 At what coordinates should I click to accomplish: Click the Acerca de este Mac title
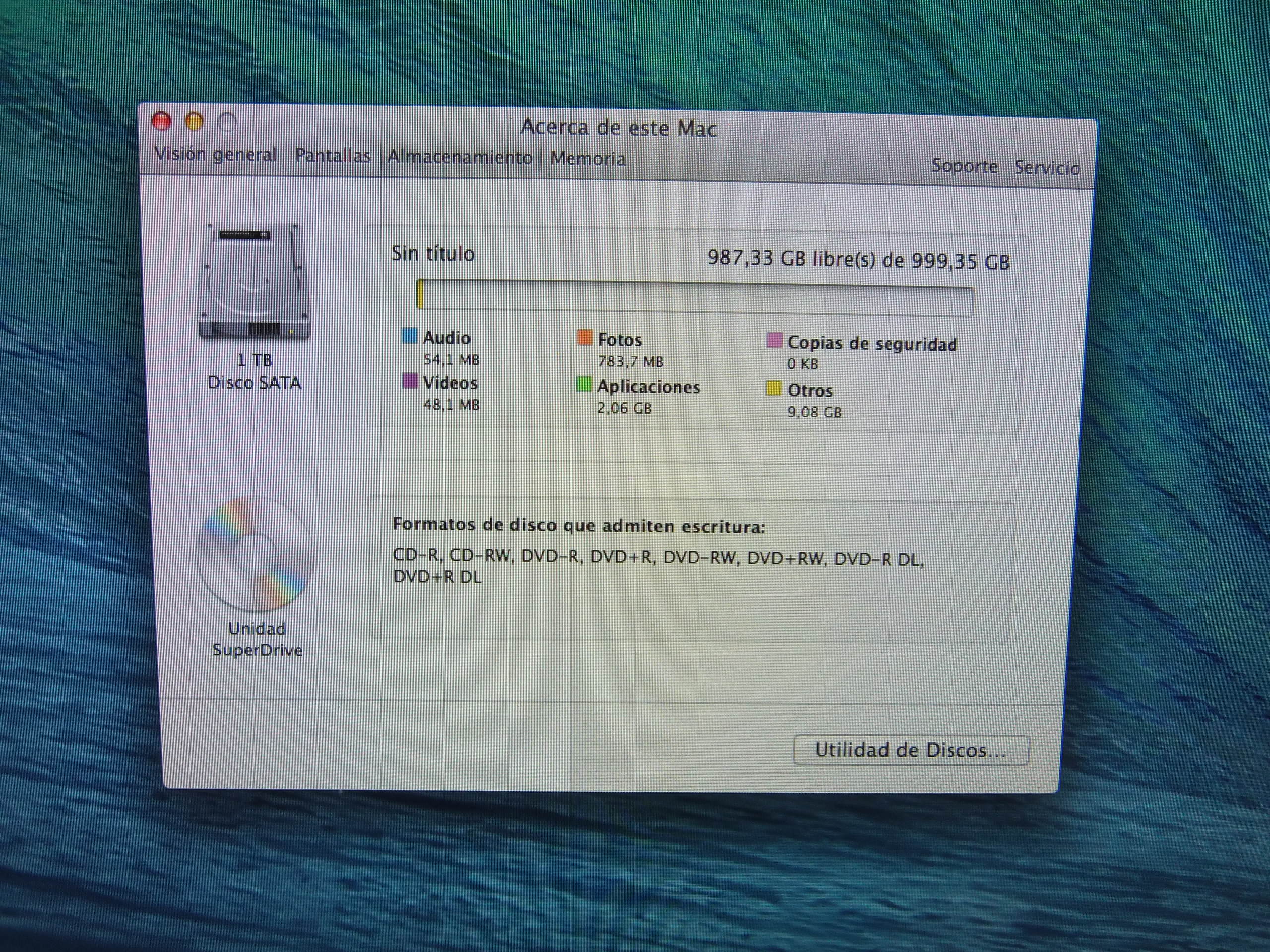[x=619, y=128]
